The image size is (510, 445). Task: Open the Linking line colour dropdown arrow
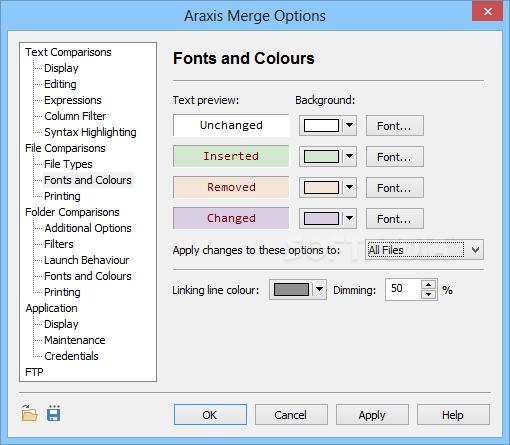point(319,289)
